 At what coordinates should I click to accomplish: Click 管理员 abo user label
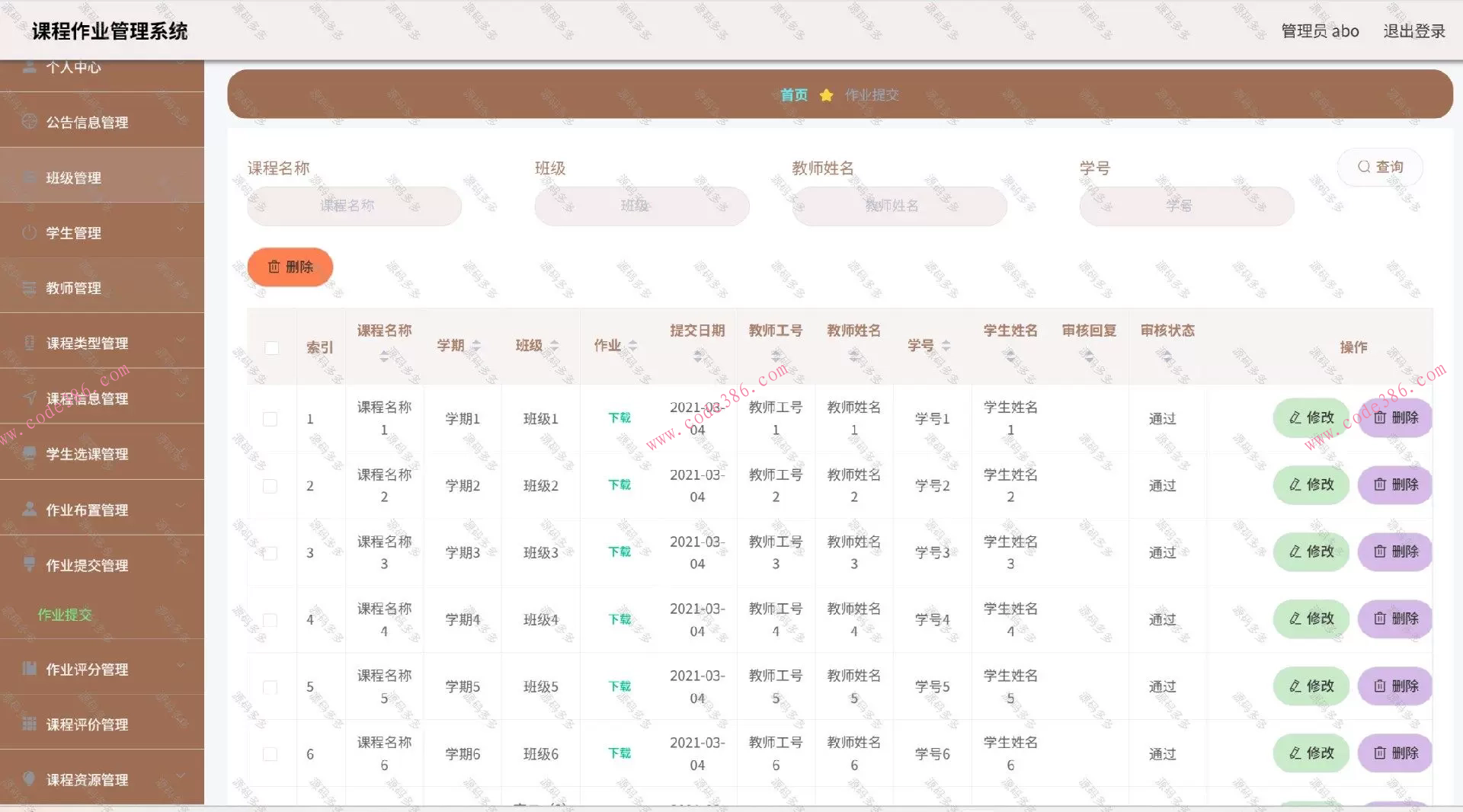click(1320, 31)
